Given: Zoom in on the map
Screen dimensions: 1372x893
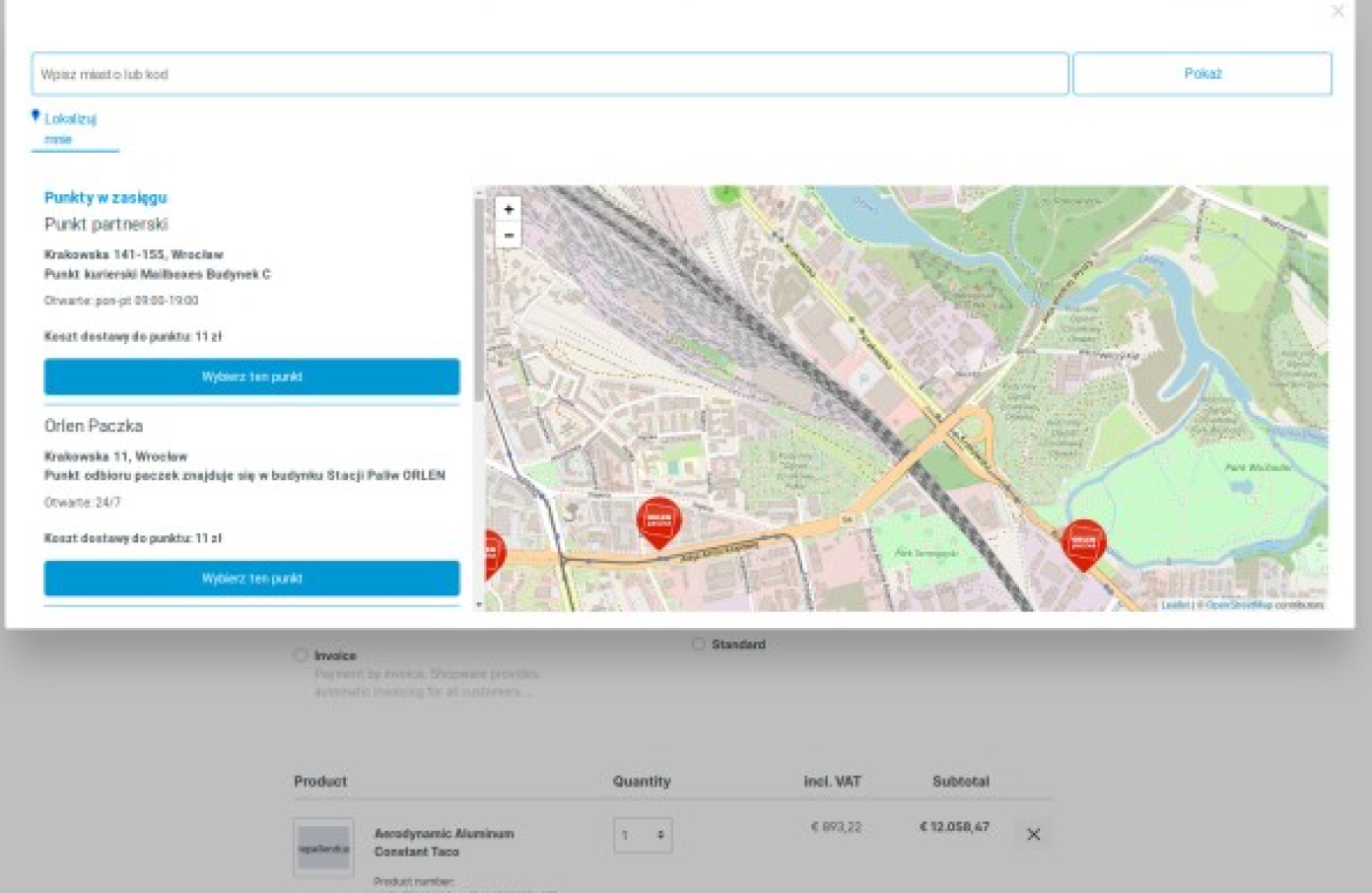Looking at the screenshot, I should tap(509, 209).
